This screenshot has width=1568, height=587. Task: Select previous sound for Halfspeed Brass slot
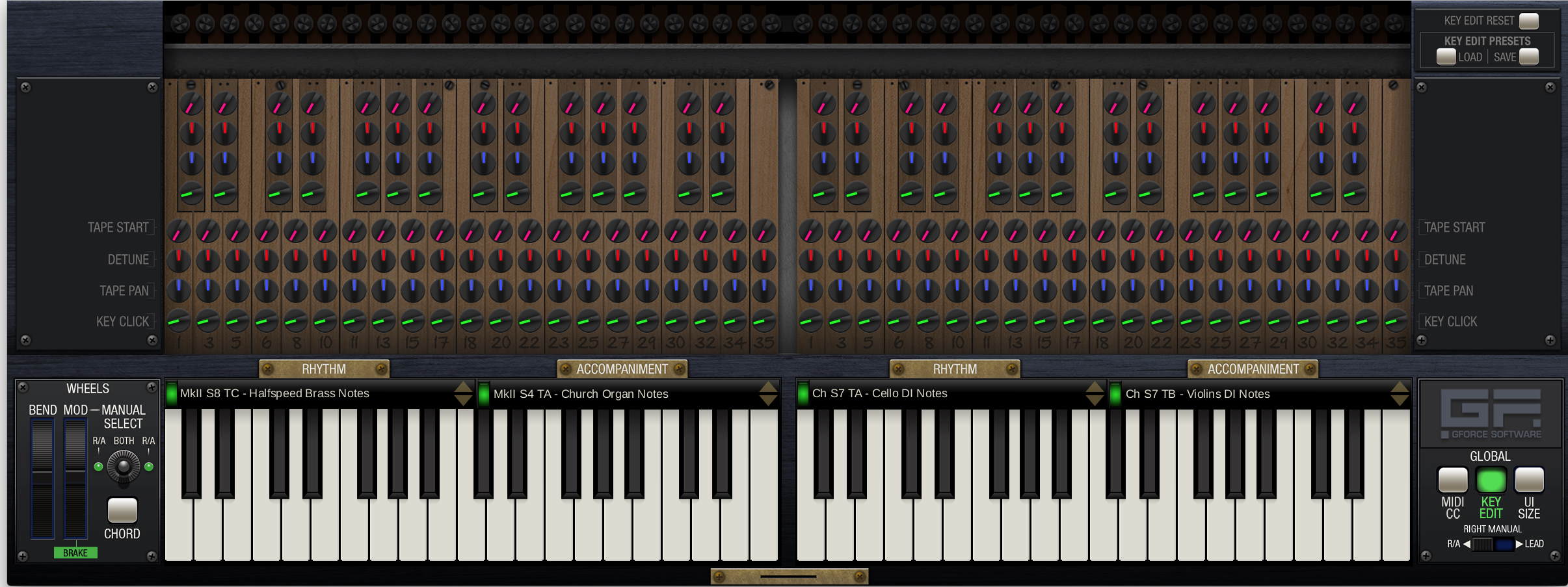[x=463, y=387]
